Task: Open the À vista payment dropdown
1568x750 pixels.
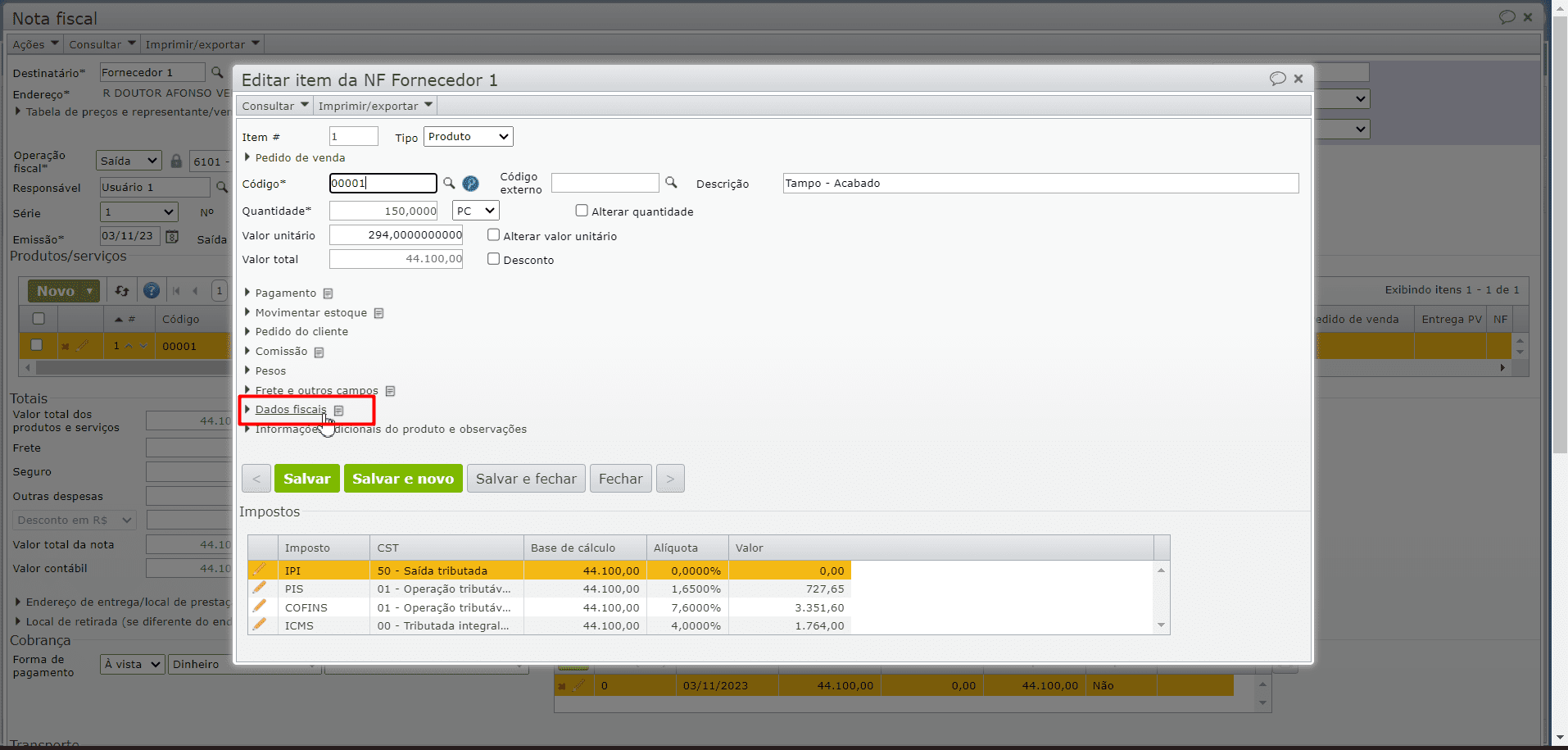Action: click(133, 664)
